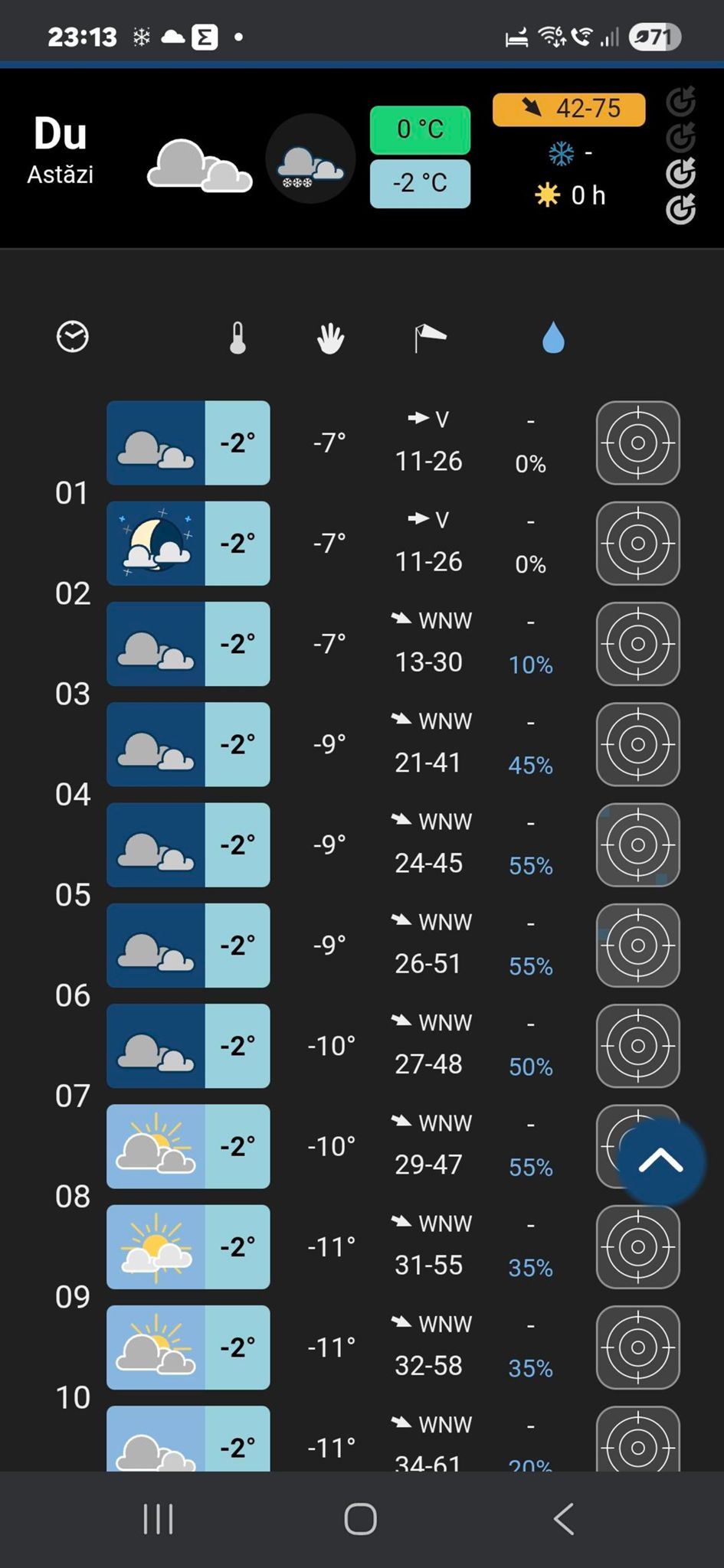Tap the hand felt-temperature column icon

330,338
